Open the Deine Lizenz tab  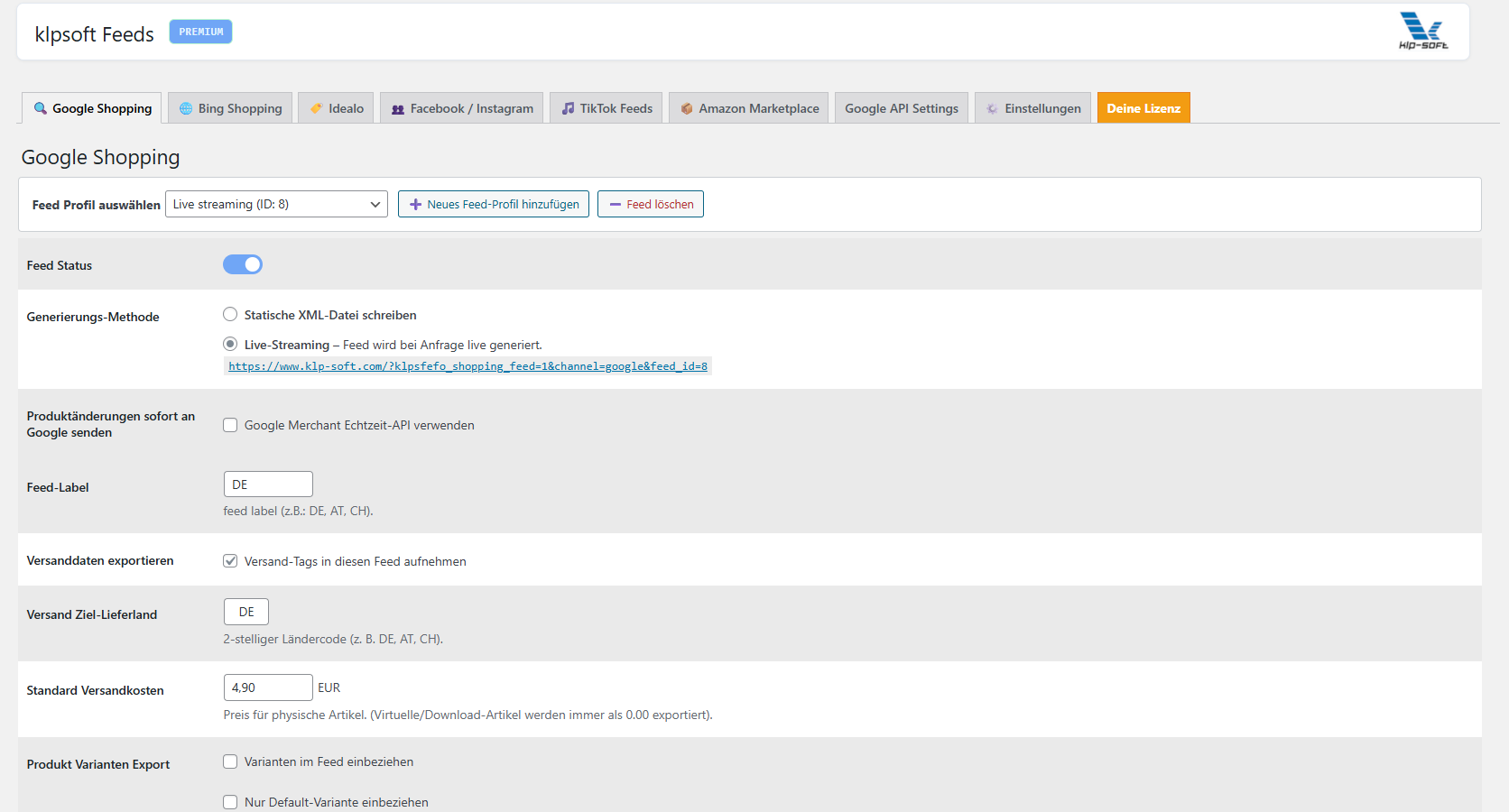pyautogui.click(x=1143, y=108)
